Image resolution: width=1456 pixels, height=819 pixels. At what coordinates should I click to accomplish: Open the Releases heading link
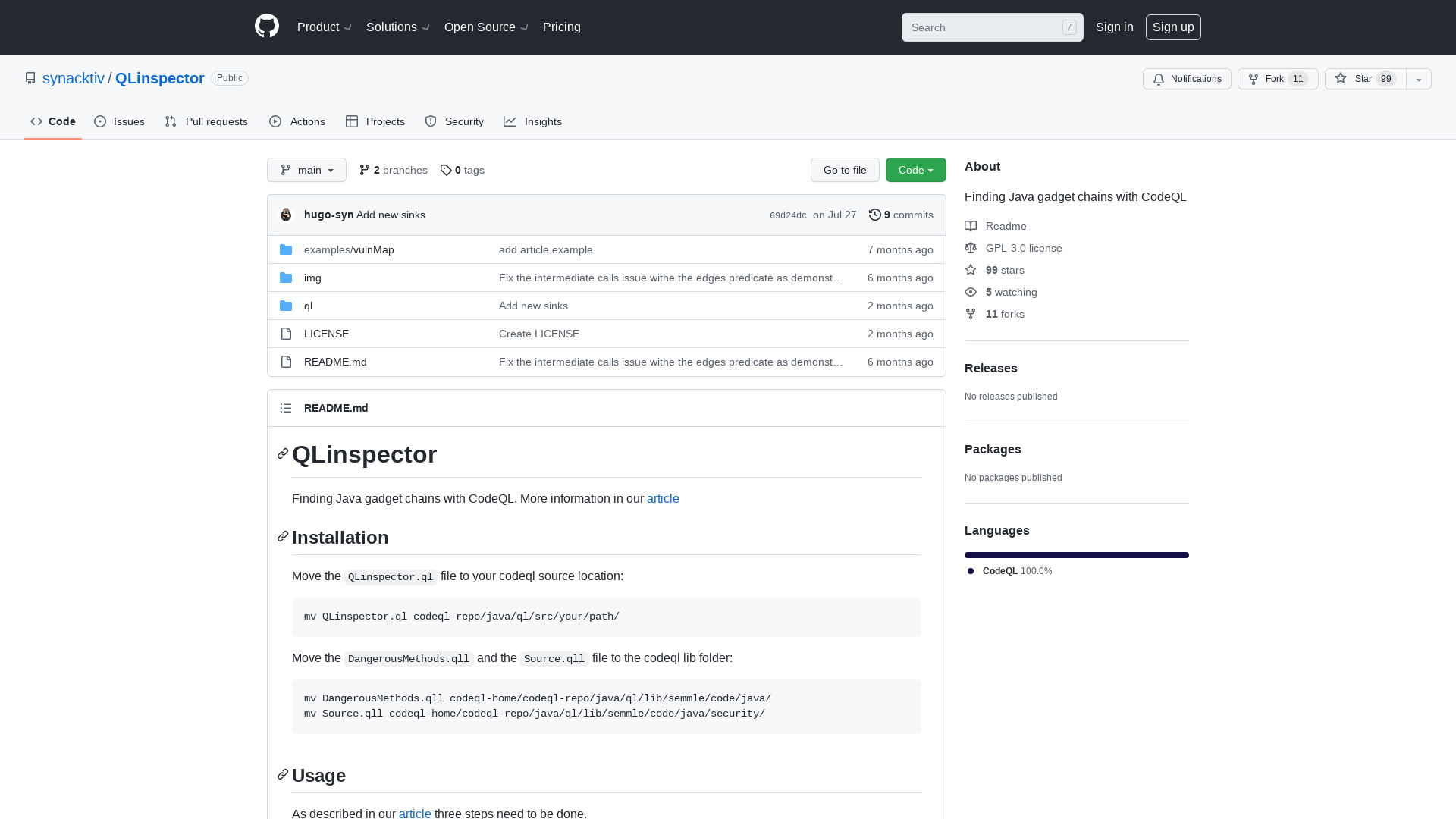click(x=990, y=368)
